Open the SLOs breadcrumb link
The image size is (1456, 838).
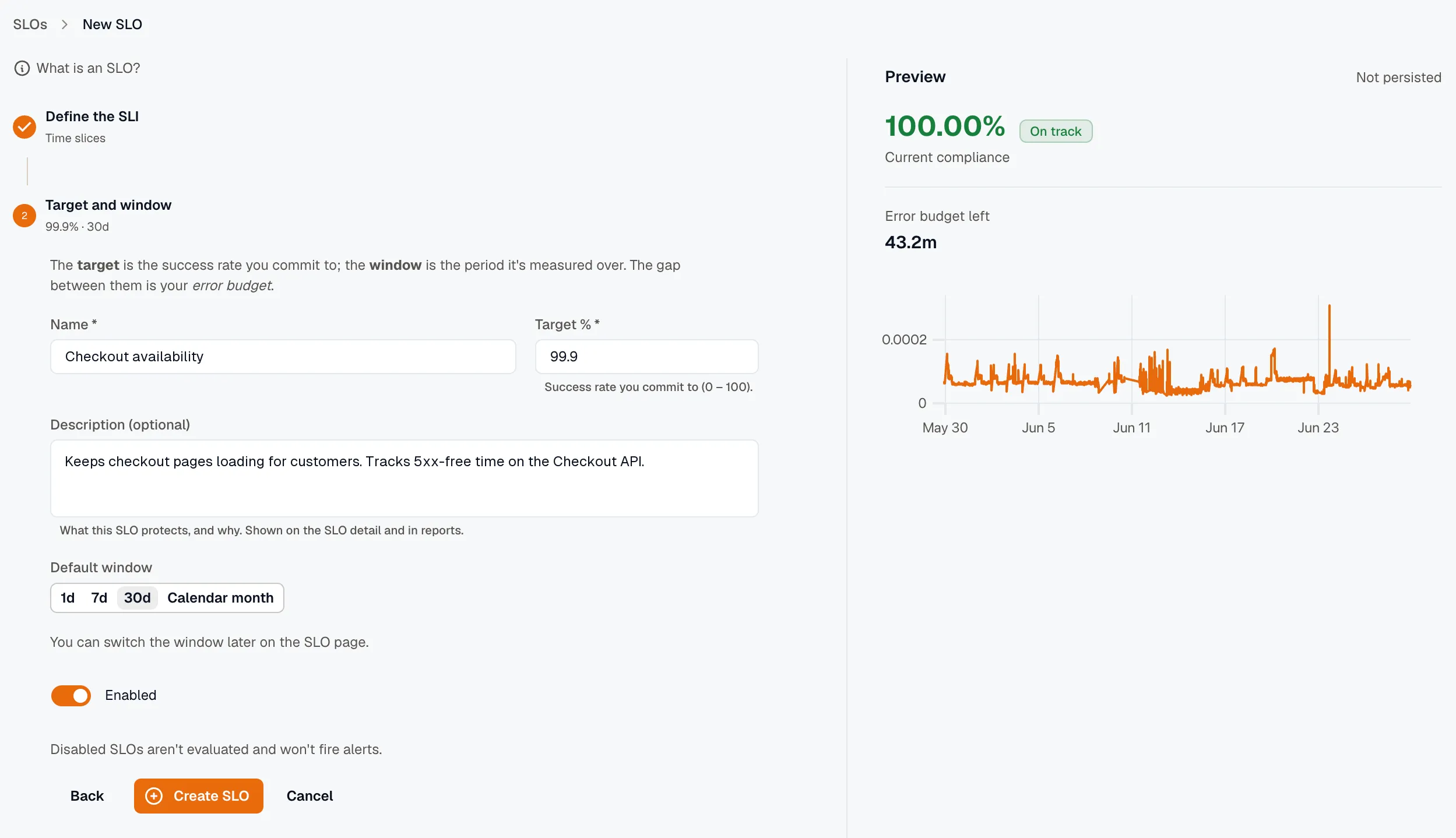click(30, 24)
